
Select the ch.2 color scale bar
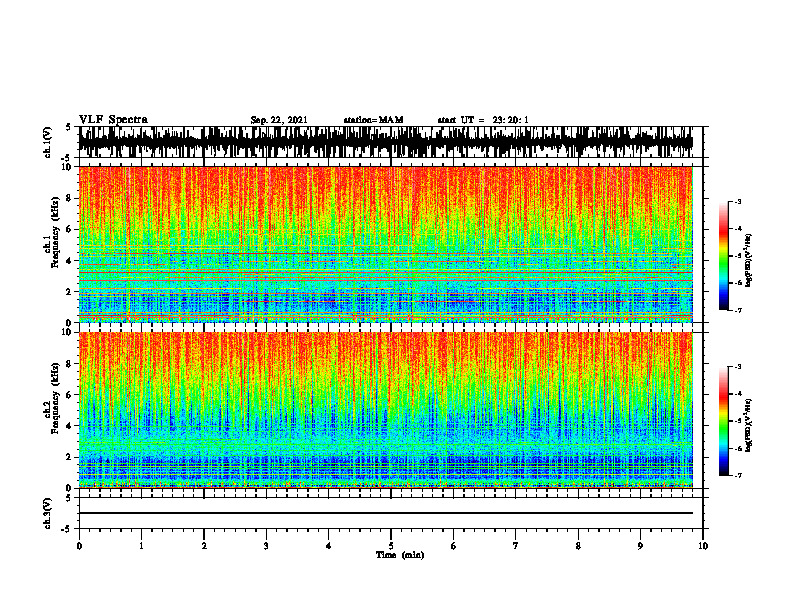click(x=724, y=421)
